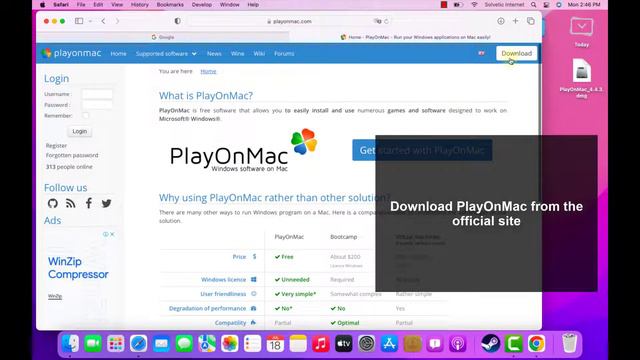Viewport: 640px width, 360px height.
Task: Open the Bookmarks menu
Action: [170, 4]
